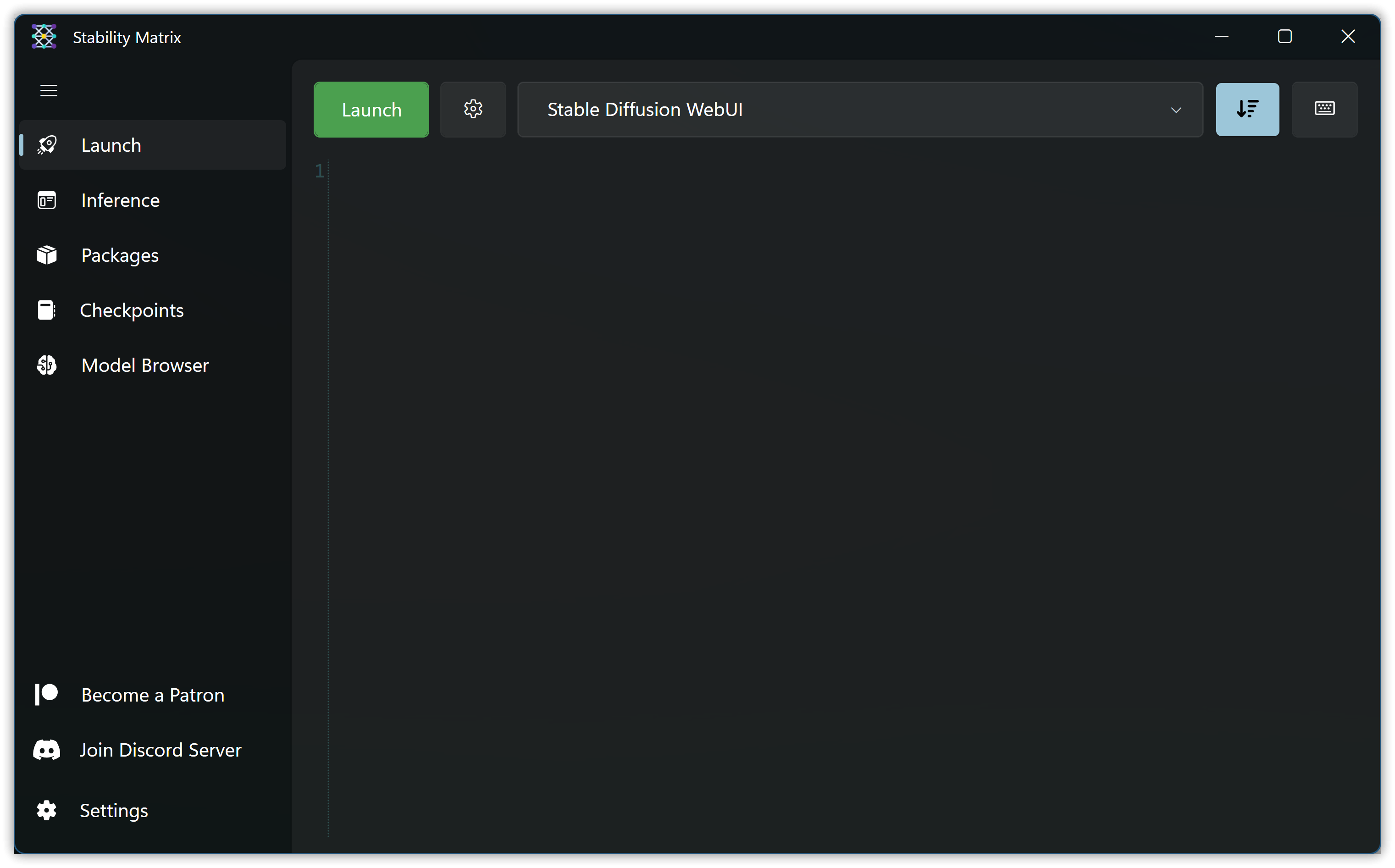Viewport: 1395px width, 868px height.
Task: Click the Model Browser brain icon
Action: (x=47, y=365)
